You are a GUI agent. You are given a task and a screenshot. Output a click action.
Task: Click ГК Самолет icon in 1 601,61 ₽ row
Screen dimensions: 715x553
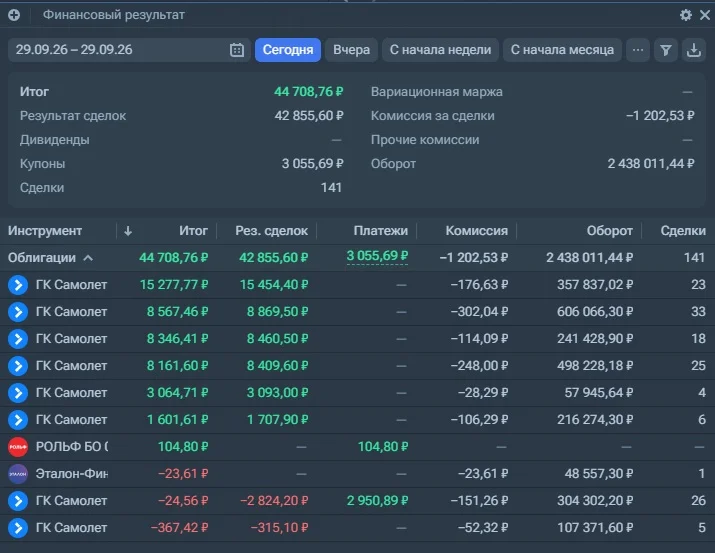click(x=18, y=420)
